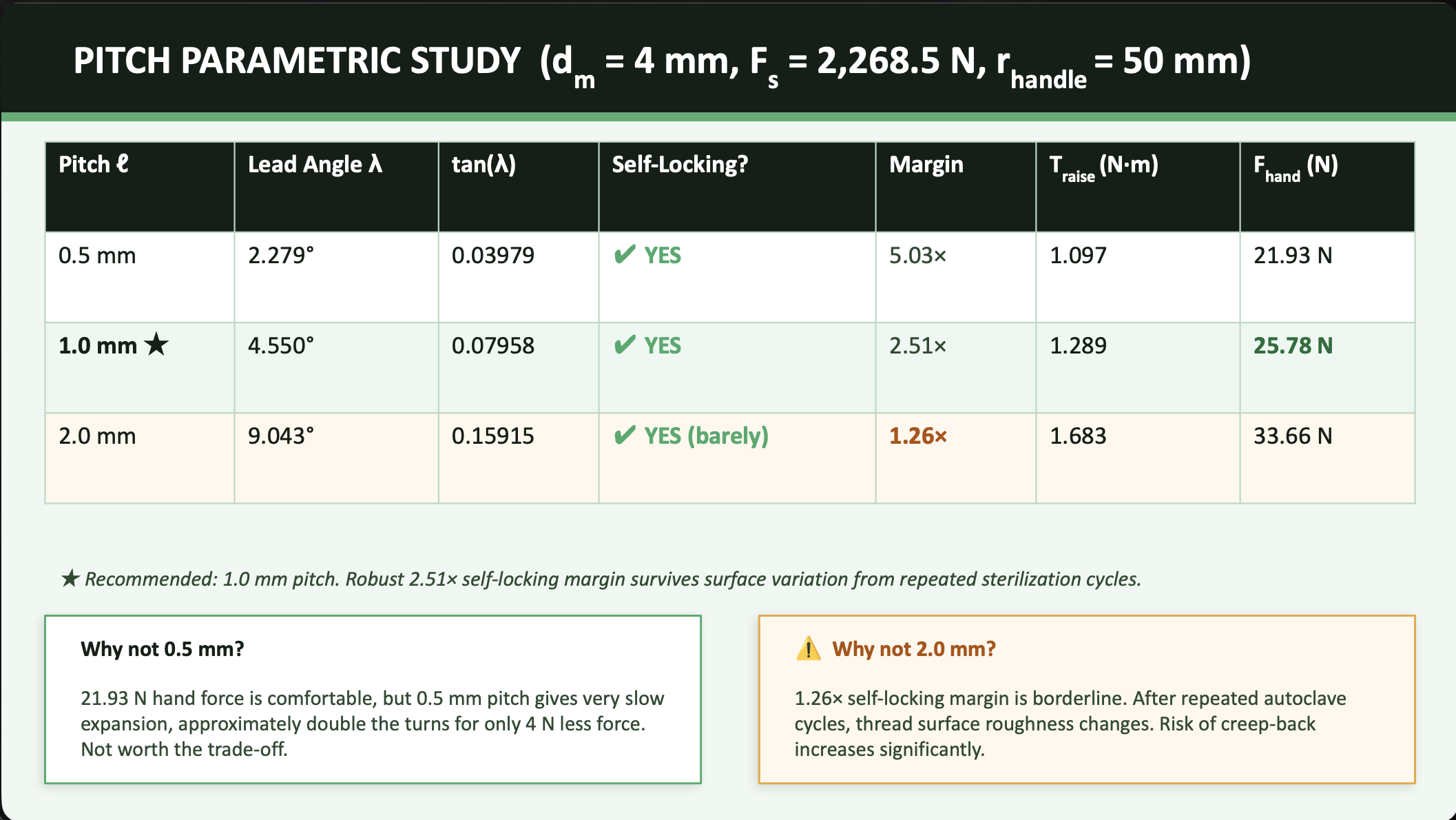Expand the Pitch column header
The image size is (1456, 820).
click(x=92, y=164)
